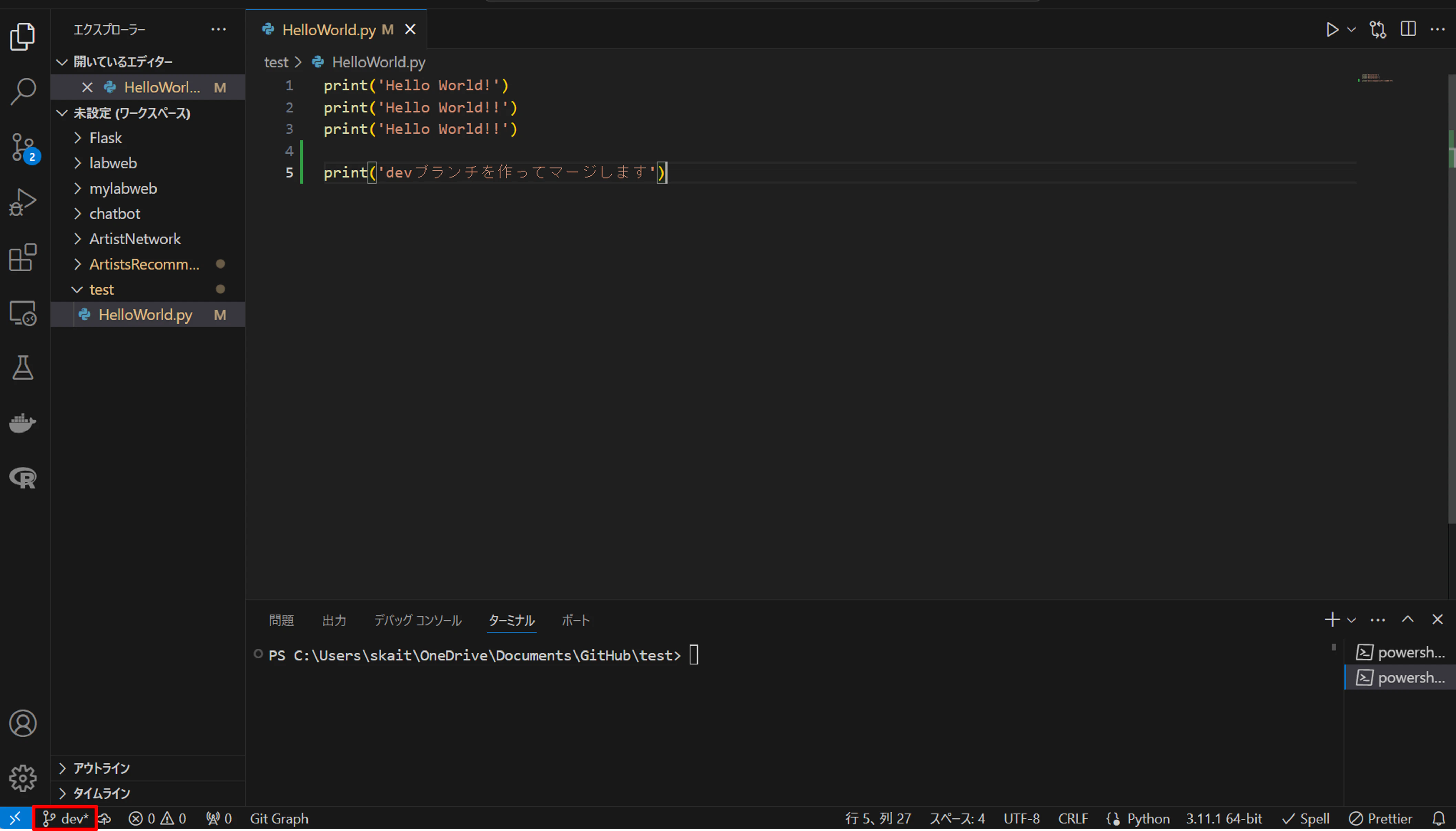Add a new terminal with plus icon
The height and width of the screenshot is (831, 1456).
[1332, 619]
